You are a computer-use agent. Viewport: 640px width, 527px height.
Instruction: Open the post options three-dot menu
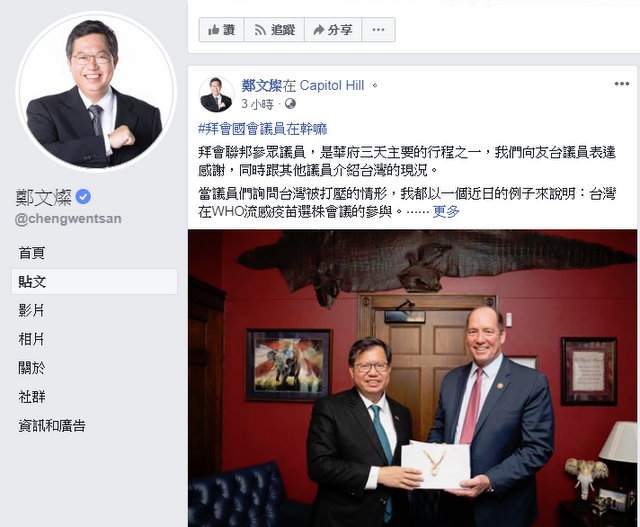click(x=622, y=84)
